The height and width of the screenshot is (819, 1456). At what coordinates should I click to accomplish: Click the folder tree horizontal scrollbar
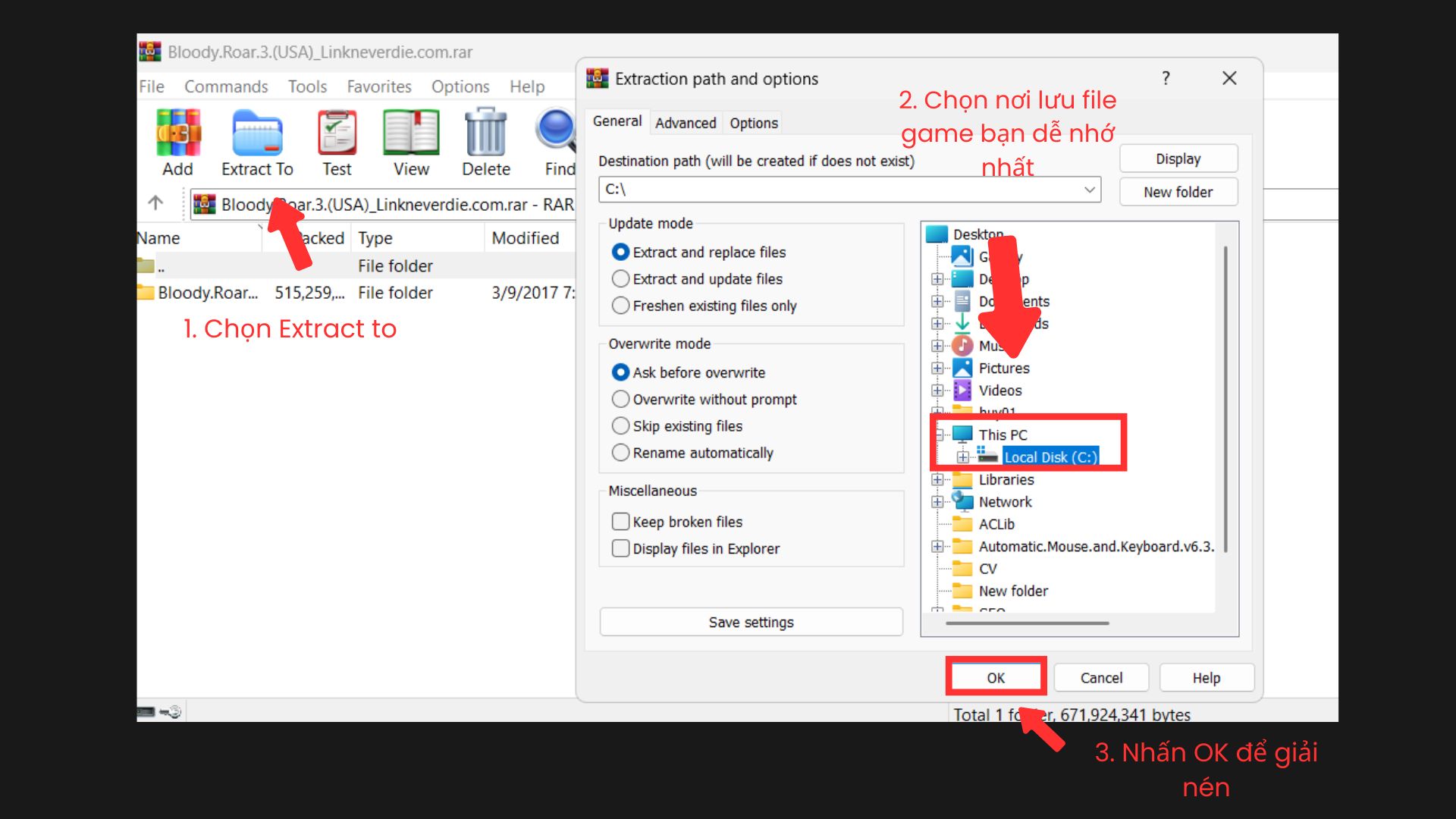(1028, 623)
